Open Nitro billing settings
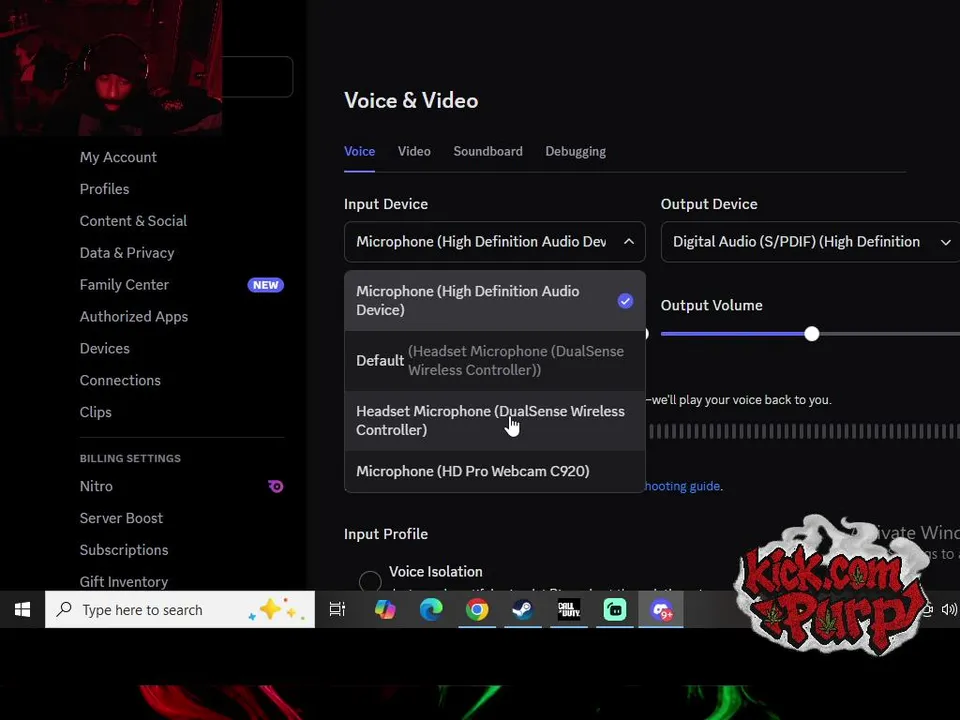This screenshot has width=960, height=720. coord(96,486)
